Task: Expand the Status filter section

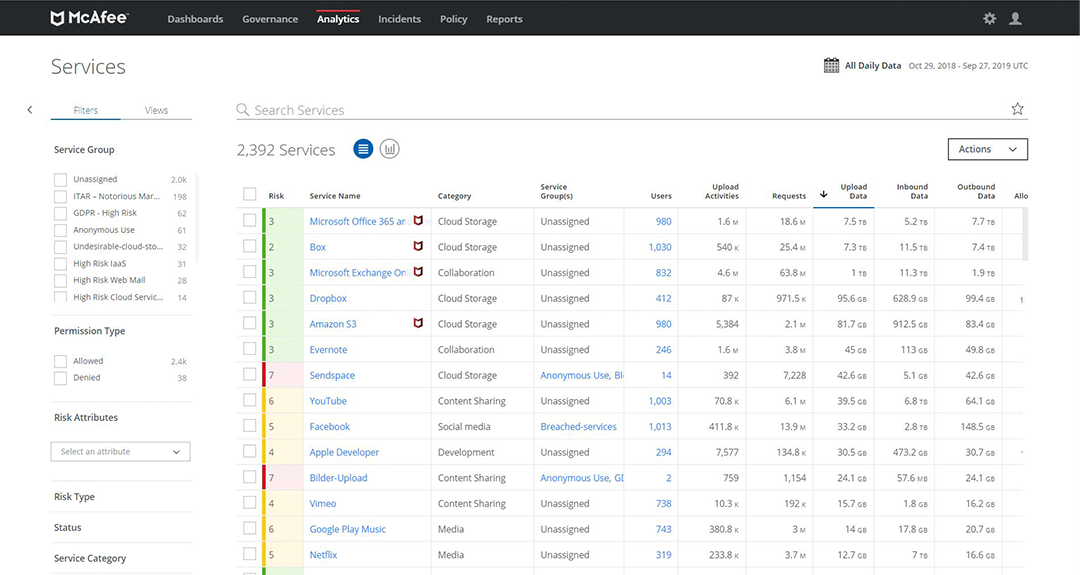Action: 68,527
